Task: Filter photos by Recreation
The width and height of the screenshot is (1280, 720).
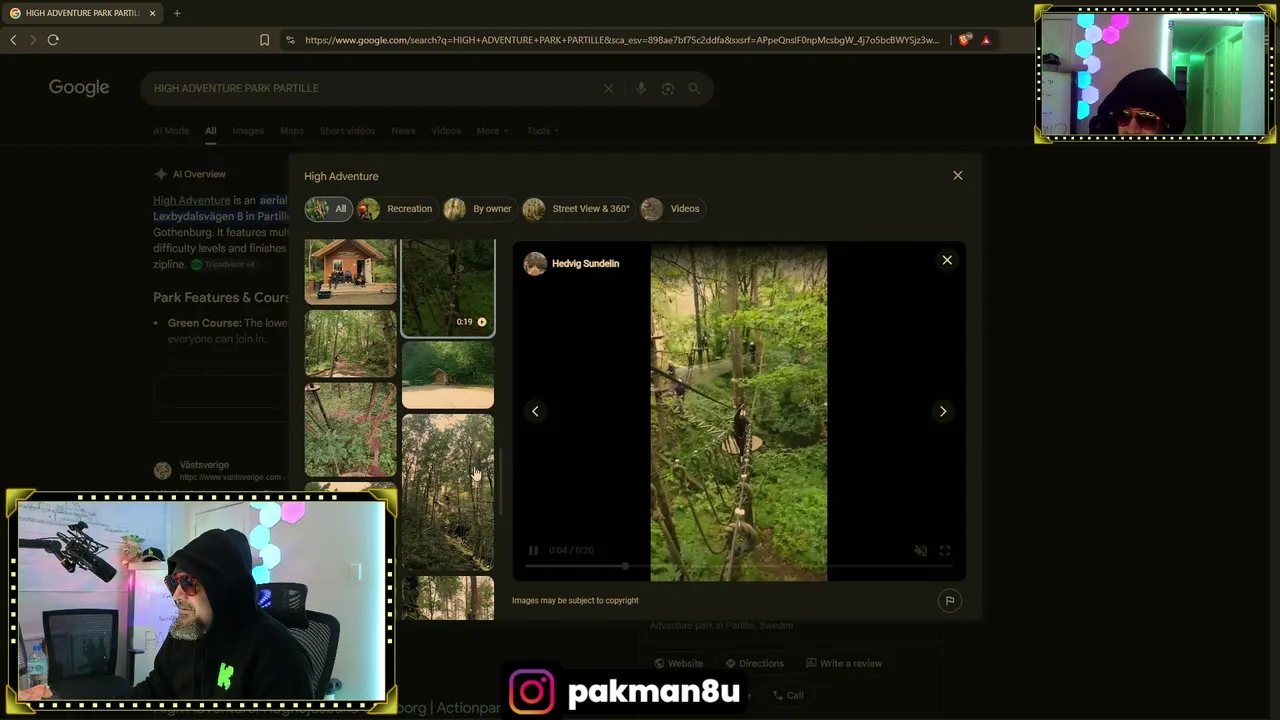Action: [396, 209]
